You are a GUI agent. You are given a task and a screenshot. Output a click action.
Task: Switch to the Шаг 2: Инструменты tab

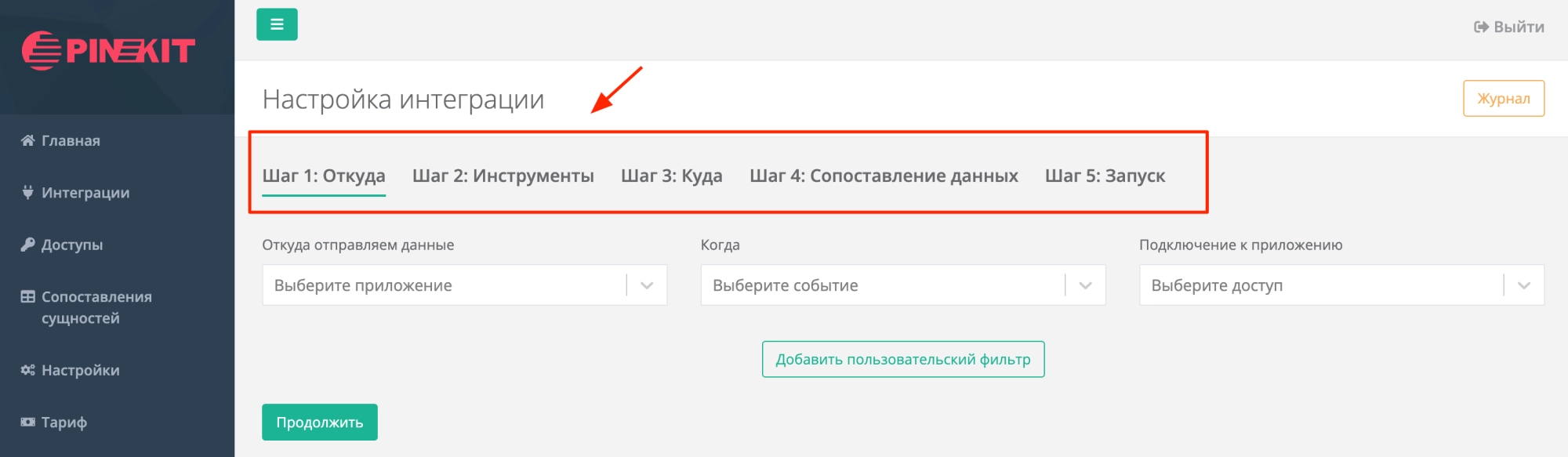click(x=503, y=176)
